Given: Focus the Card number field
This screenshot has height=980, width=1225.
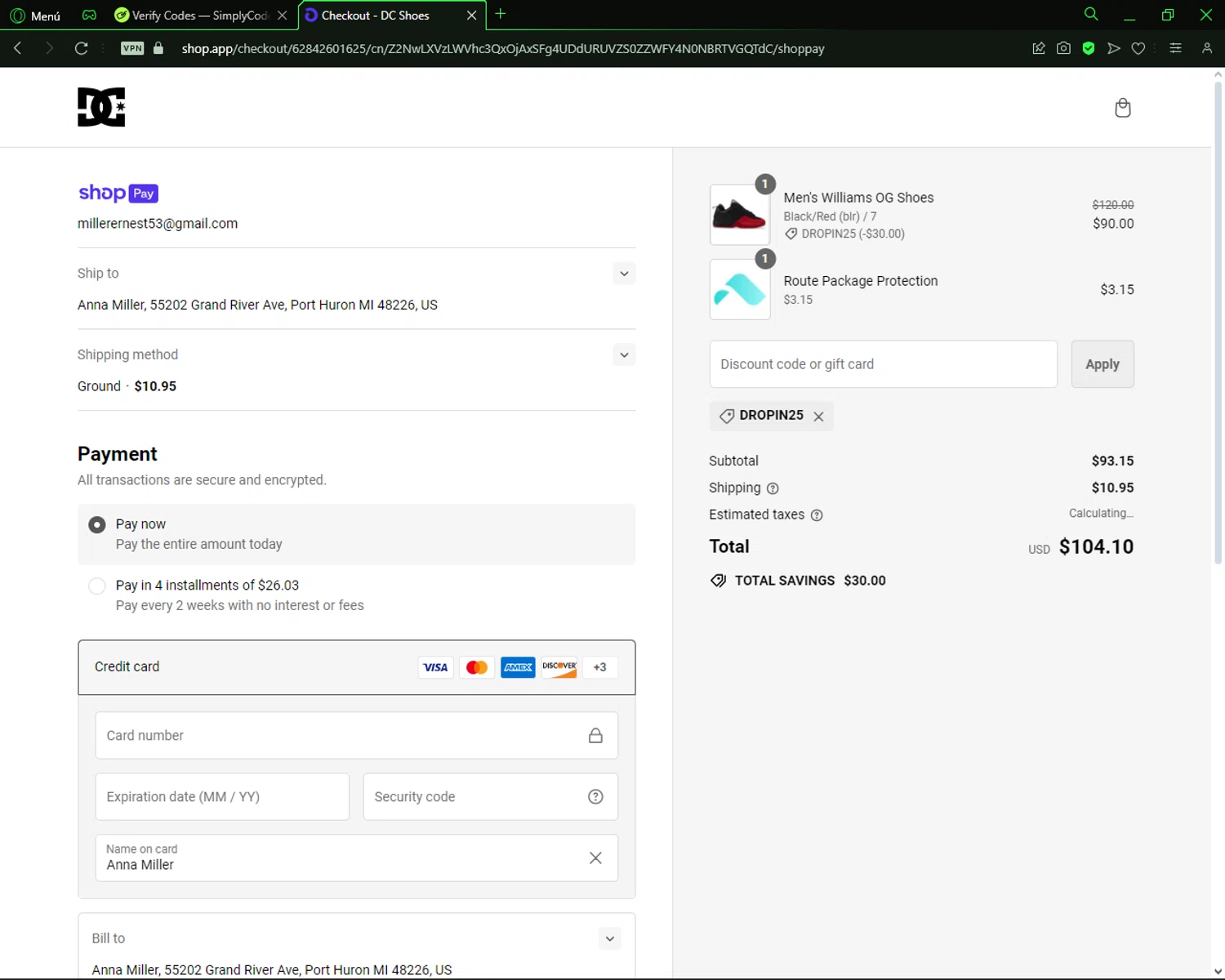Looking at the screenshot, I should (x=357, y=736).
